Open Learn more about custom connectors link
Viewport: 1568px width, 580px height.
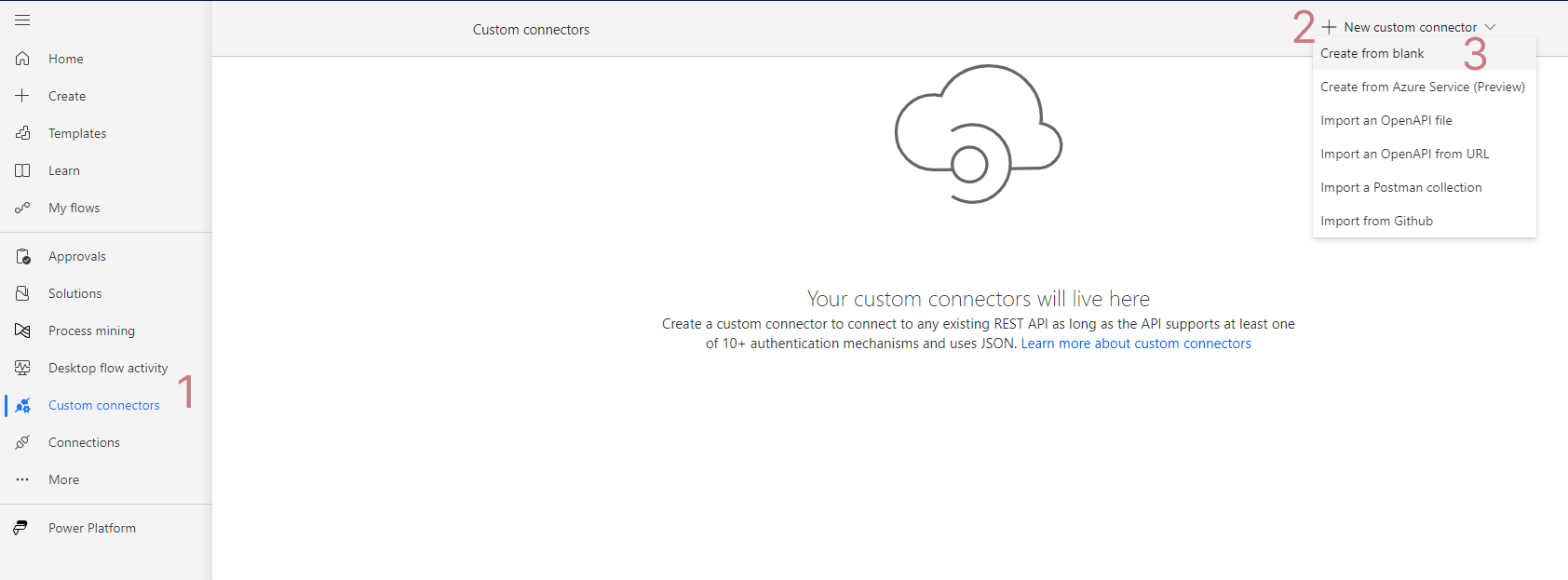[x=1136, y=344]
